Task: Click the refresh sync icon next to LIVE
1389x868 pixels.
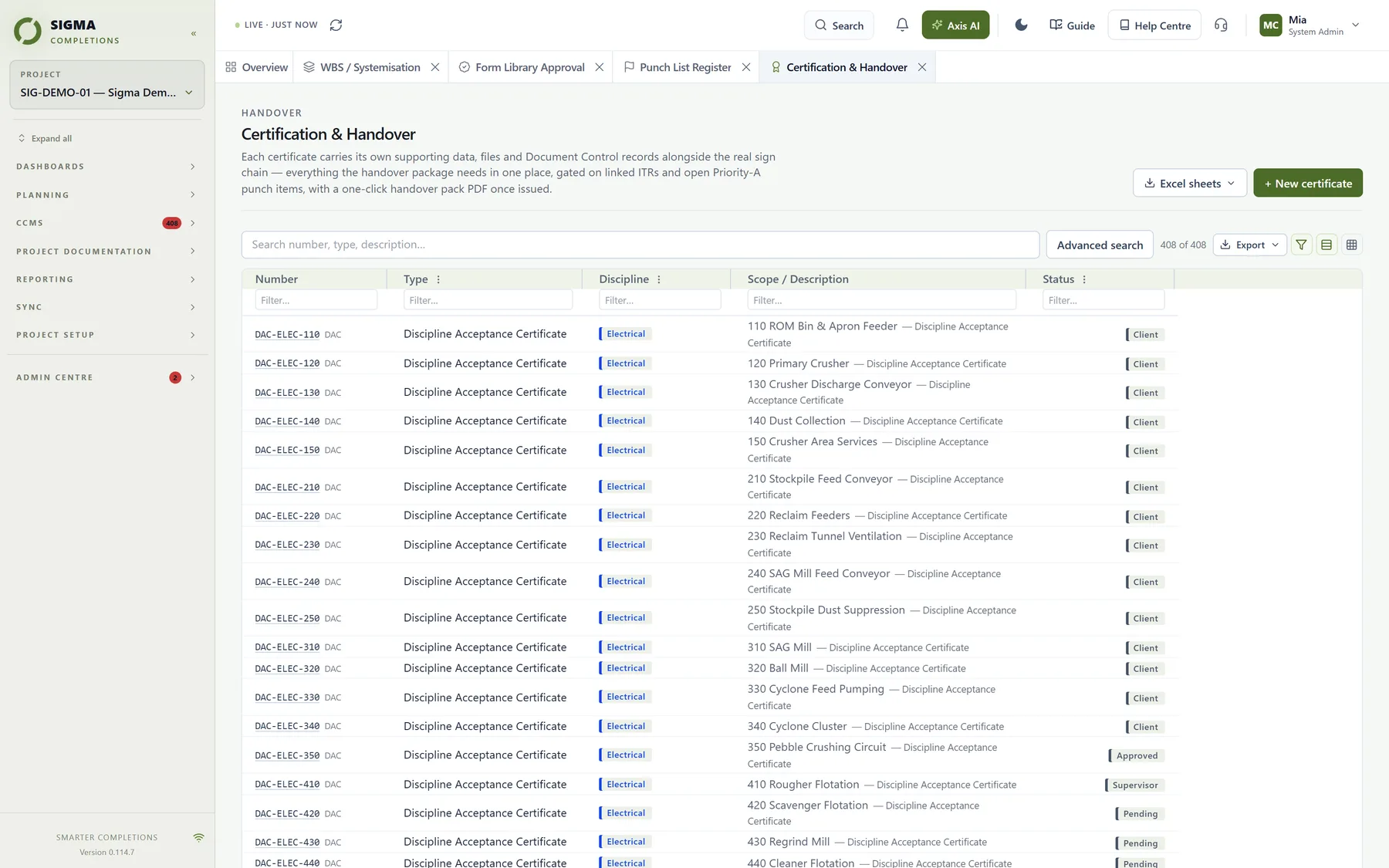Action: point(336,25)
